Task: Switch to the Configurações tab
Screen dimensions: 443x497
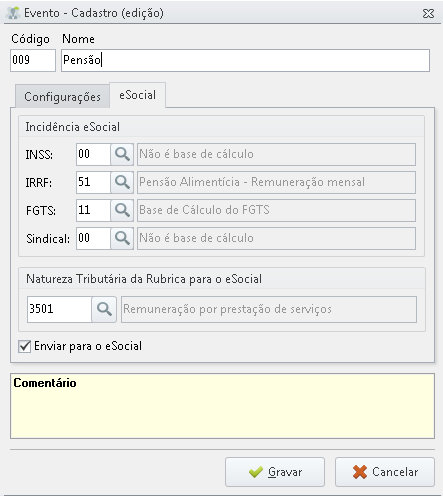Action: click(62, 97)
